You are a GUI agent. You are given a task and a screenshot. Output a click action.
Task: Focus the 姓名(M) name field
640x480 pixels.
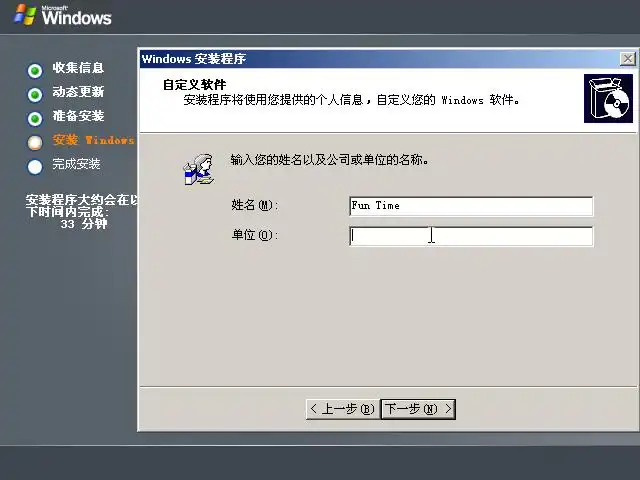click(471, 206)
